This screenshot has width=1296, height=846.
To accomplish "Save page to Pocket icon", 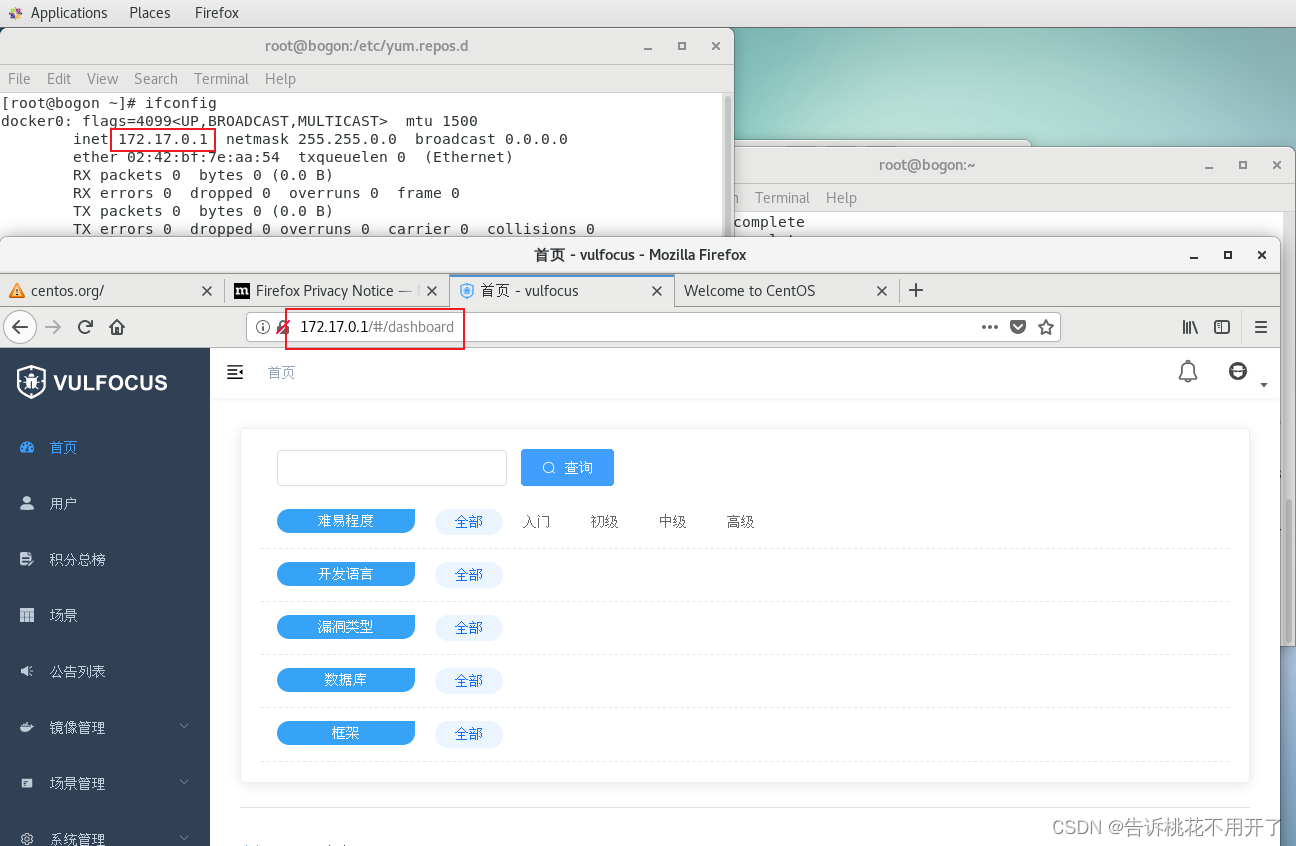I will point(1018,327).
